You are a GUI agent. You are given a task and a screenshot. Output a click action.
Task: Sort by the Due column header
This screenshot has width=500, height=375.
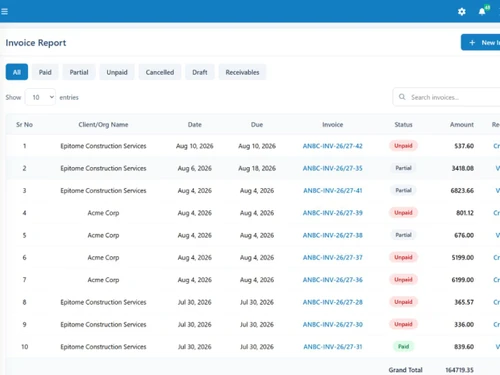point(257,125)
